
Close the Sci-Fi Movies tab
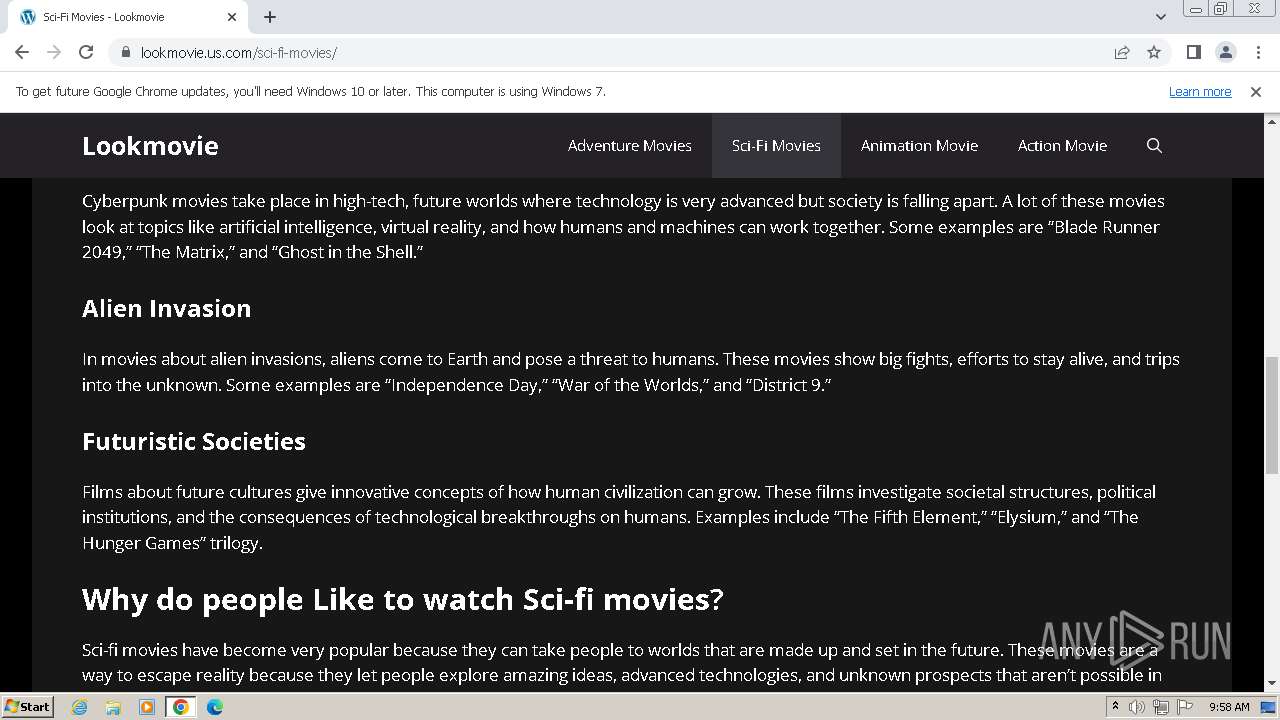(232, 17)
